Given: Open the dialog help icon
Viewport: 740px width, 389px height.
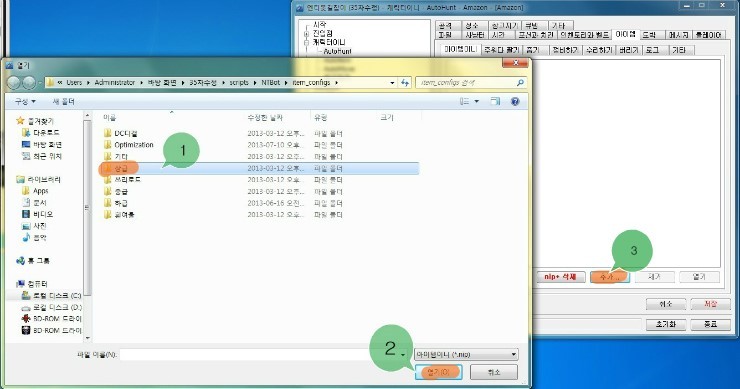Looking at the screenshot, I should pyautogui.click(x=515, y=101).
